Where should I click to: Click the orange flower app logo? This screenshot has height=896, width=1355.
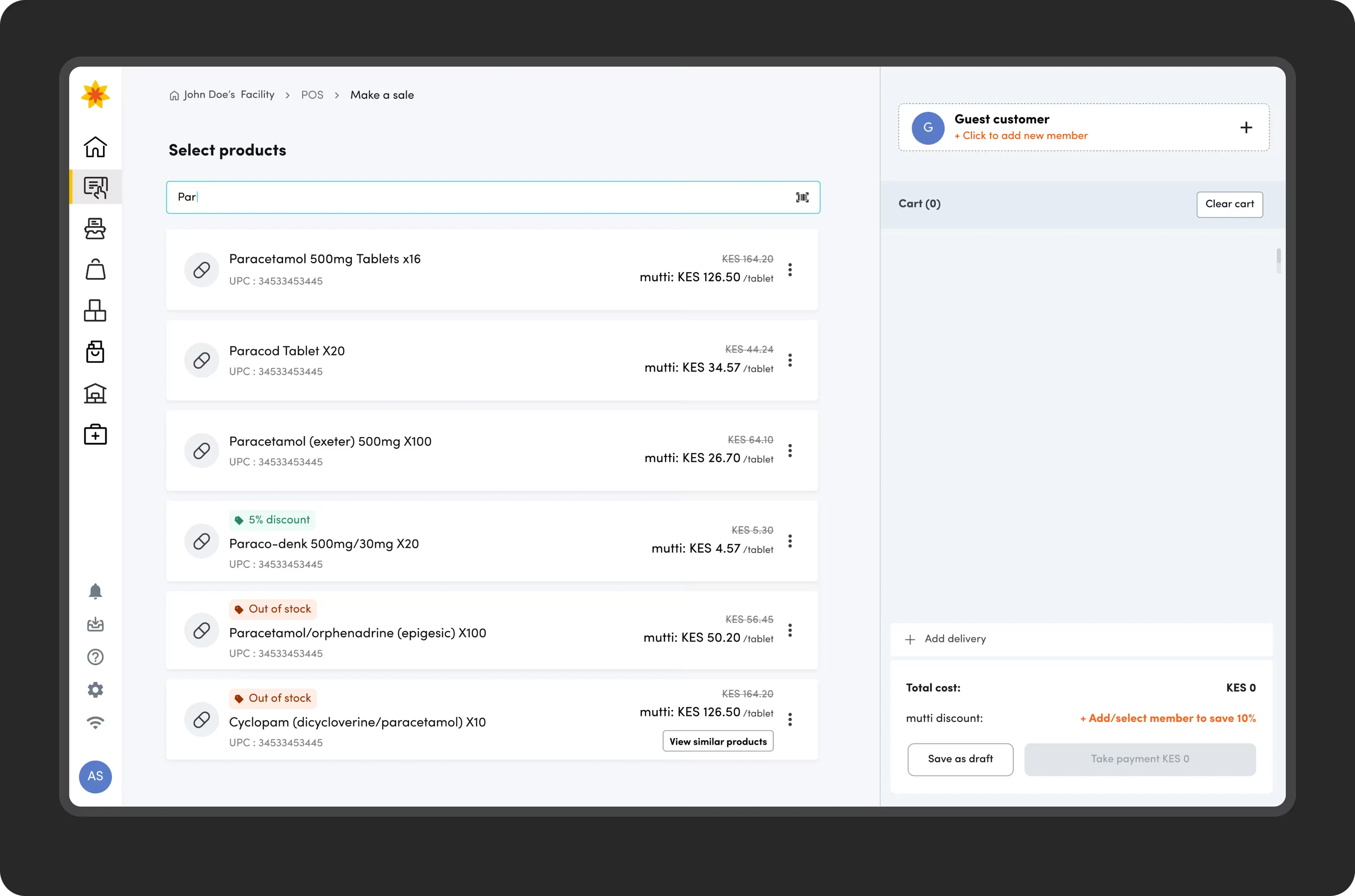pos(95,94)
